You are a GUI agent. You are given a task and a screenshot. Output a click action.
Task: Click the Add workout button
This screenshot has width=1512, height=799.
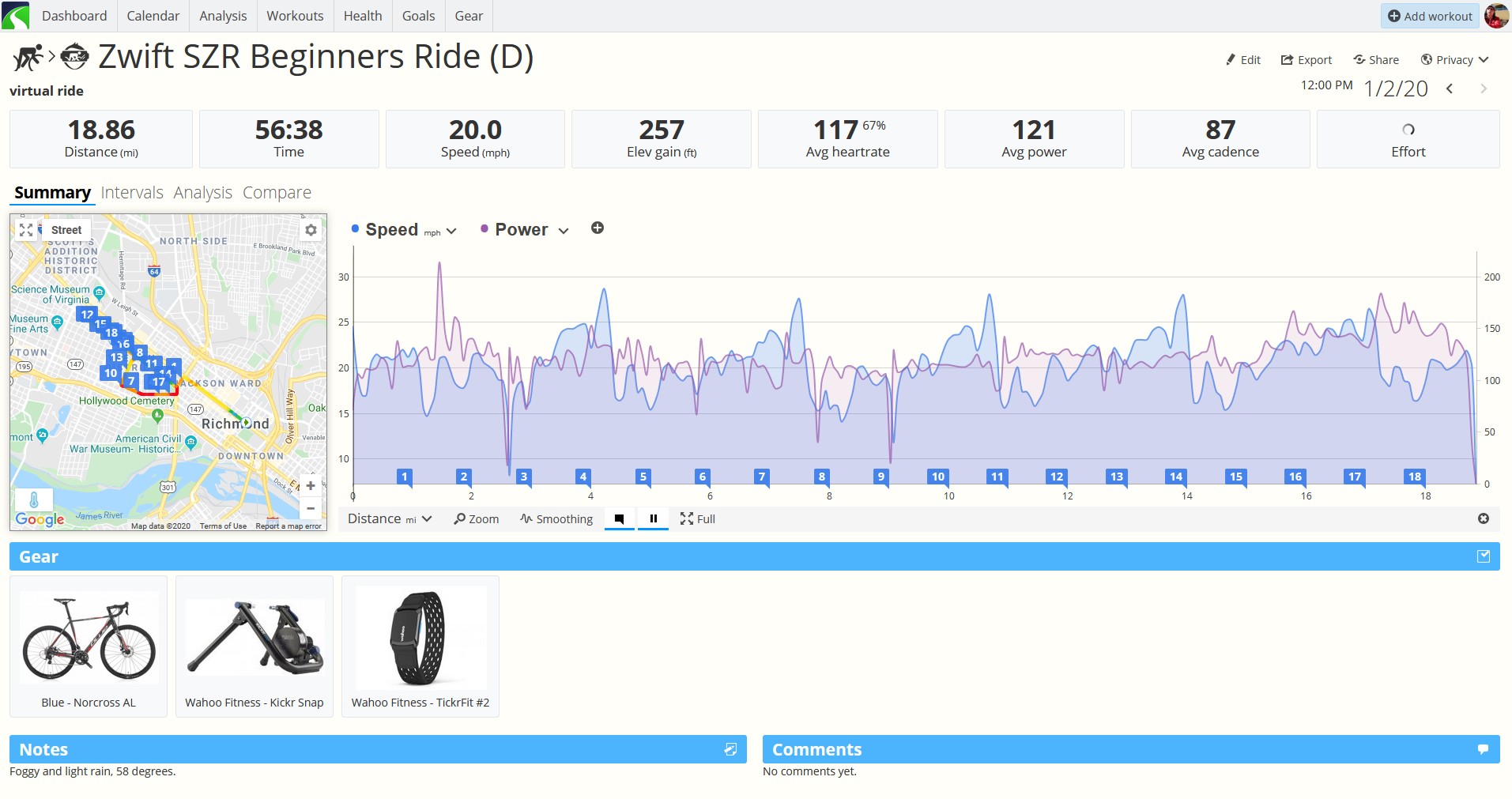1430,16
